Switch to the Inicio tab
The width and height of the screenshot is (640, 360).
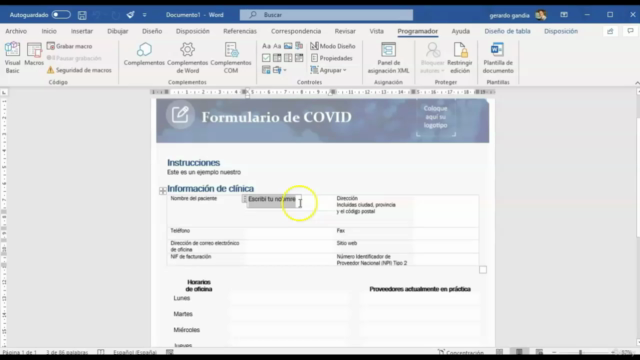(x=49, y=31)
